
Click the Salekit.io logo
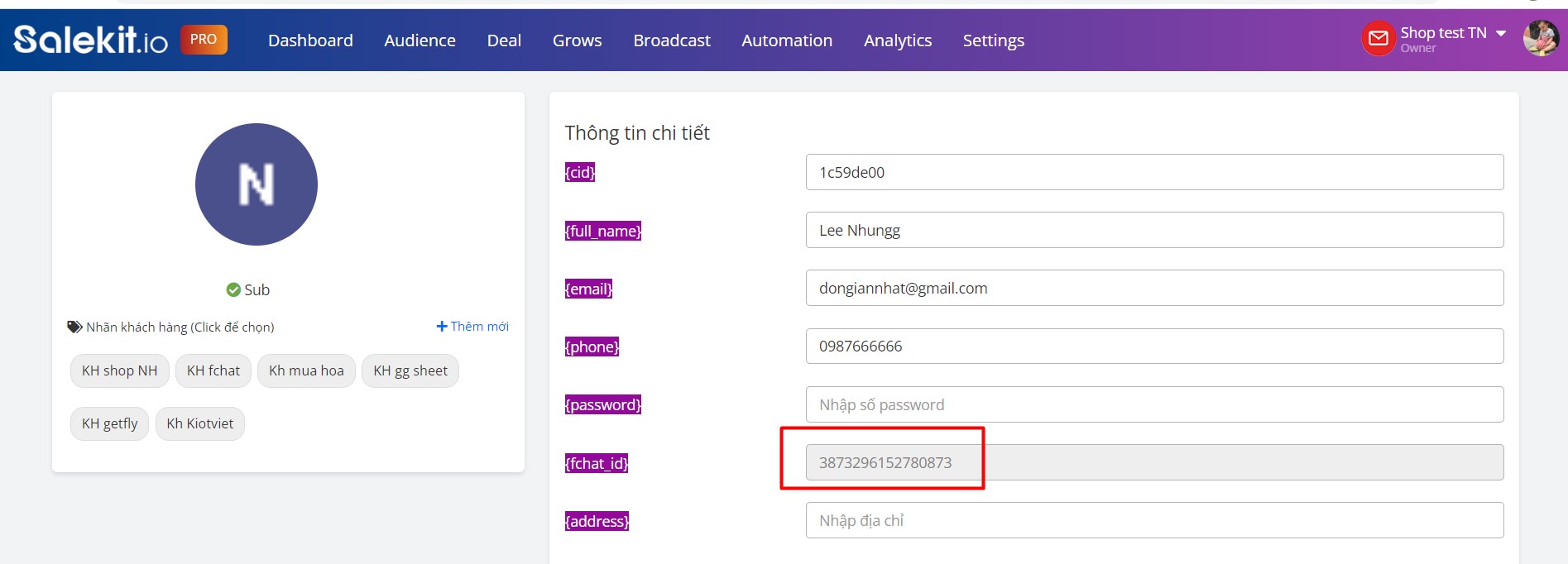click(x=91, y=40)
